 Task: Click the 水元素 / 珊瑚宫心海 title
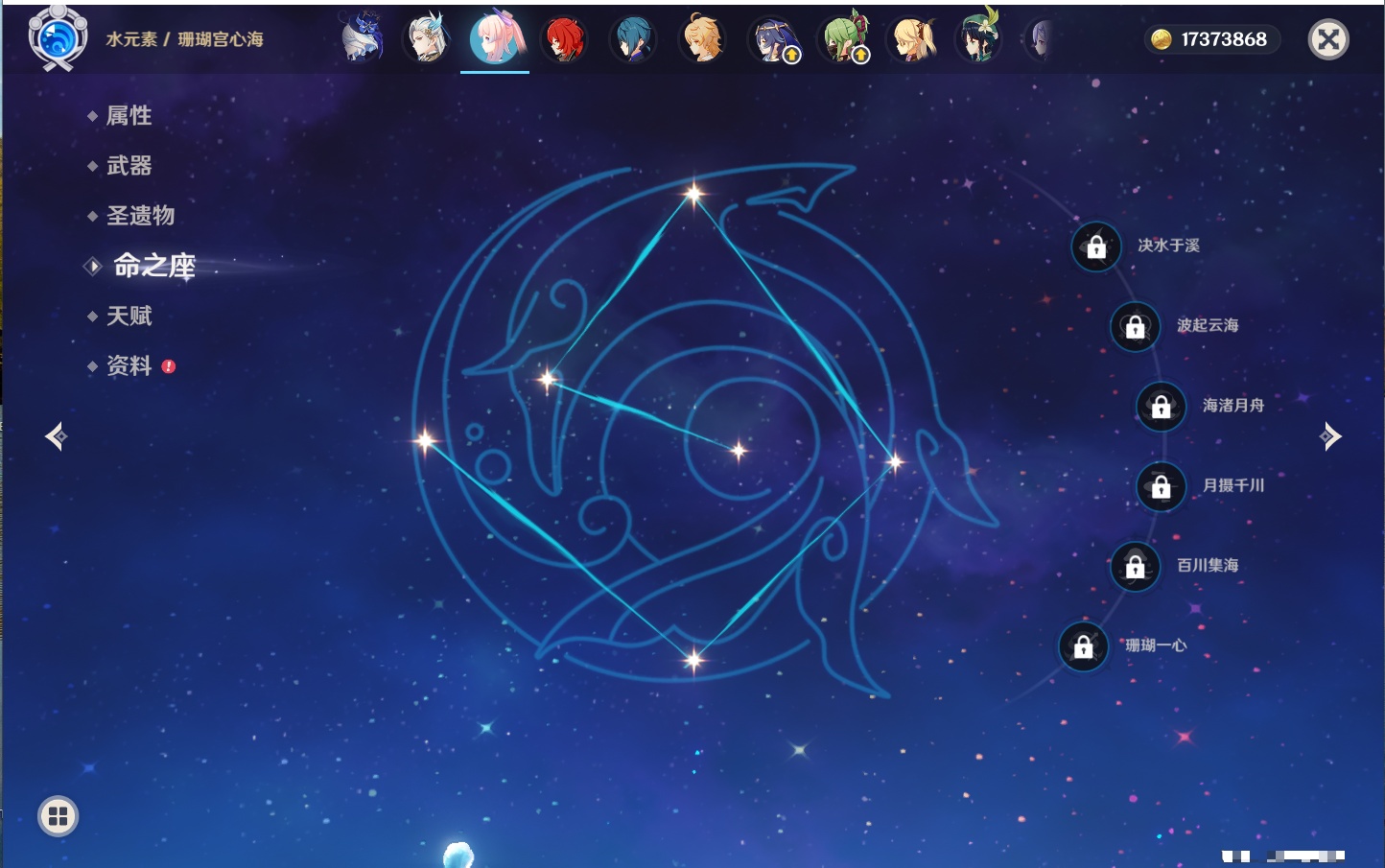click(184, 39)
